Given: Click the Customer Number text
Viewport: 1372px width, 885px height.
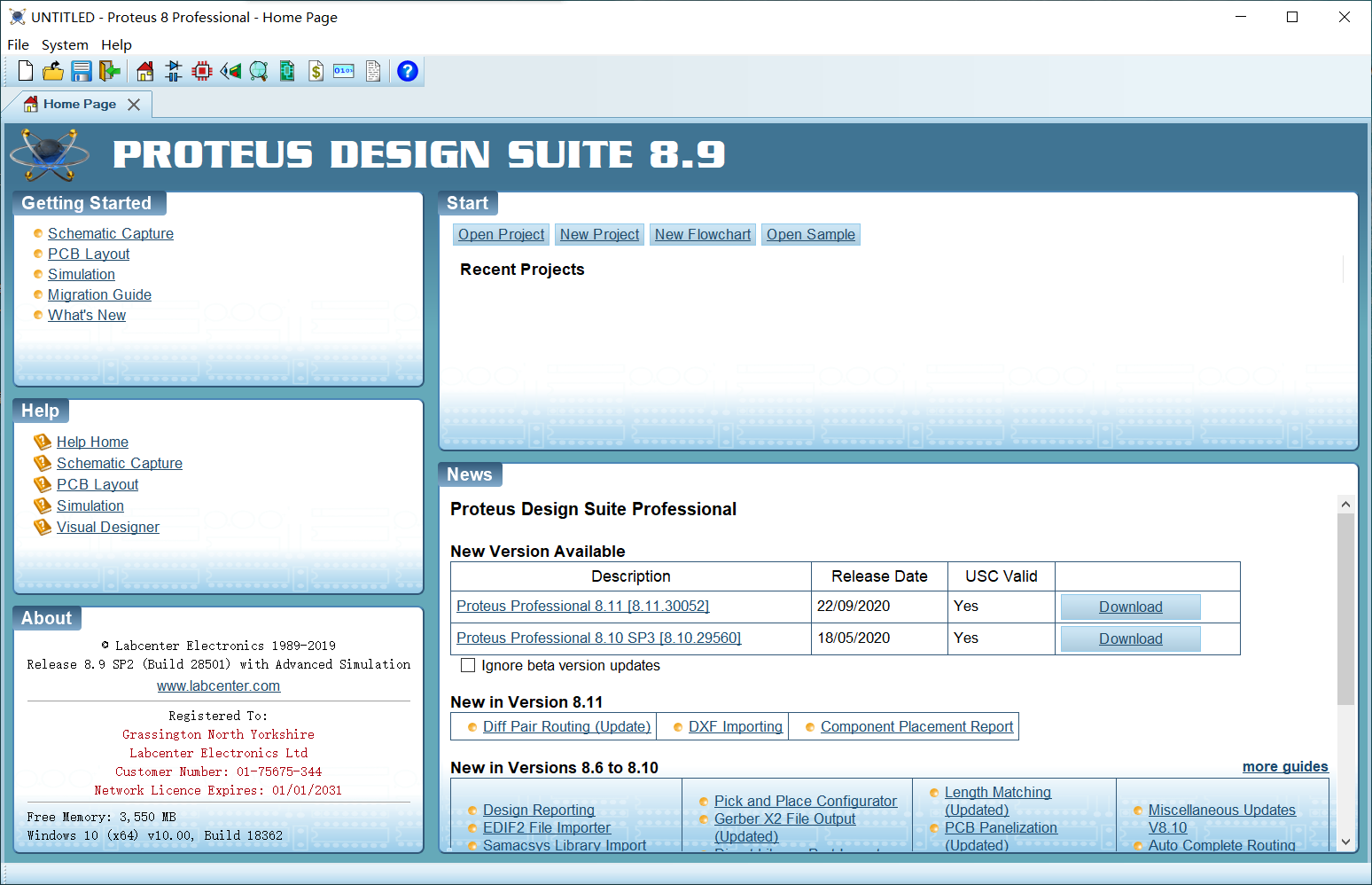Looking at the screenshot, I should tap(218, 771).
